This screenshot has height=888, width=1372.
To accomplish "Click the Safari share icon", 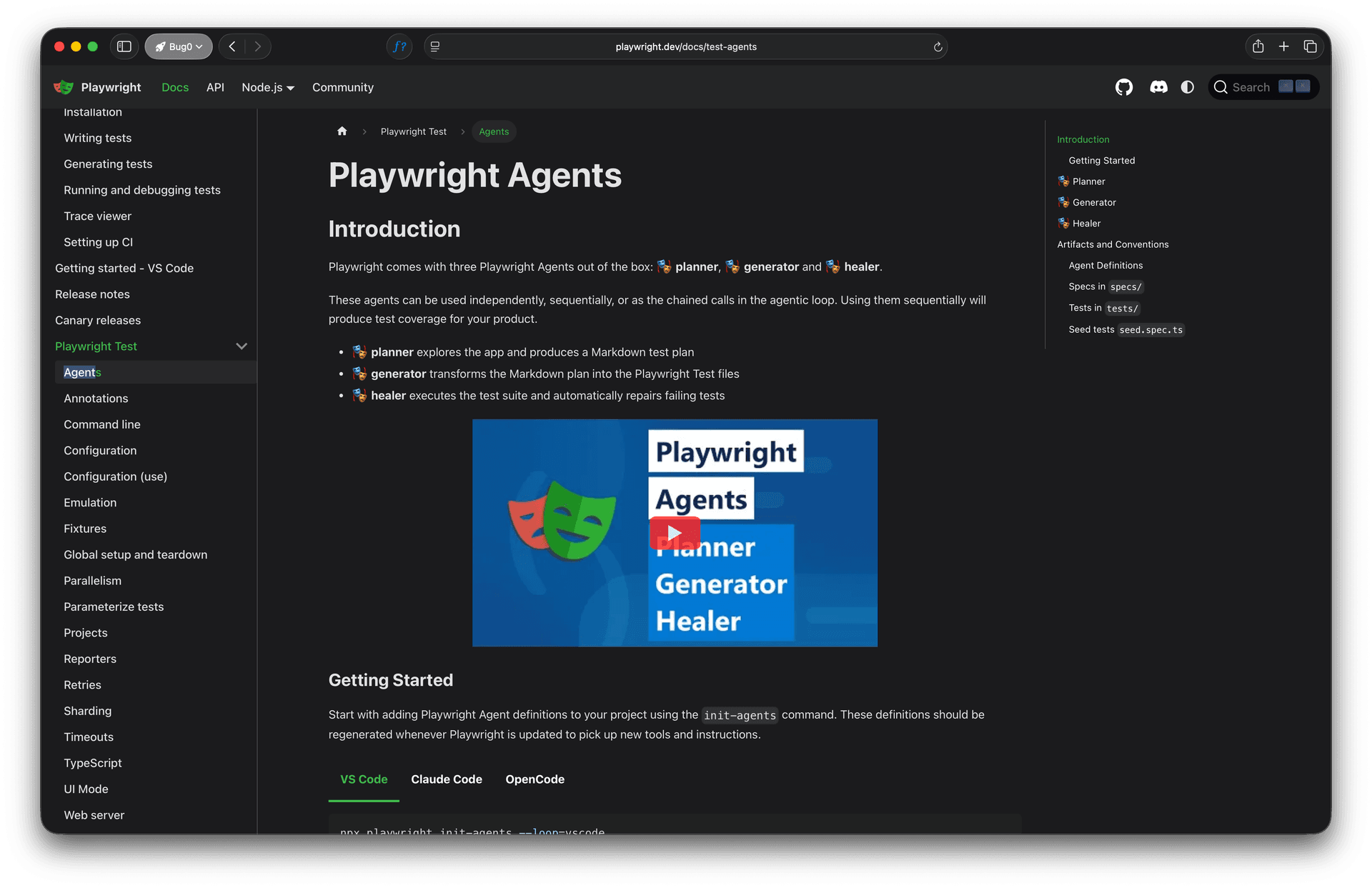I will point(1258,46).
